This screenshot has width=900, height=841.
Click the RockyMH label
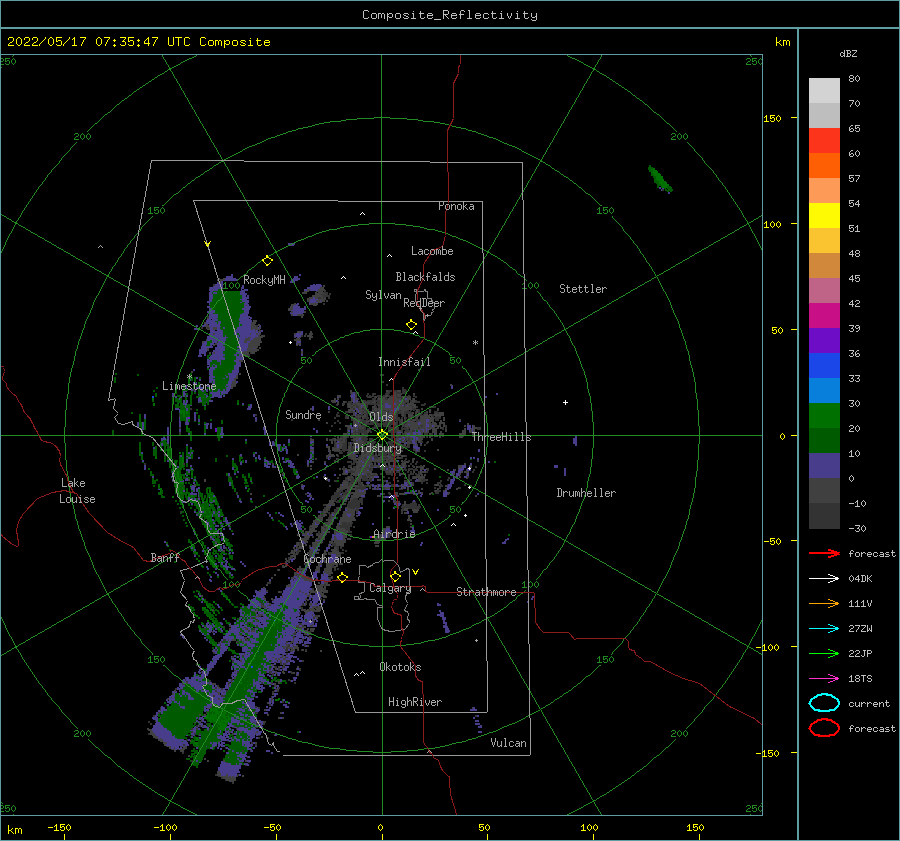[265, 280]
